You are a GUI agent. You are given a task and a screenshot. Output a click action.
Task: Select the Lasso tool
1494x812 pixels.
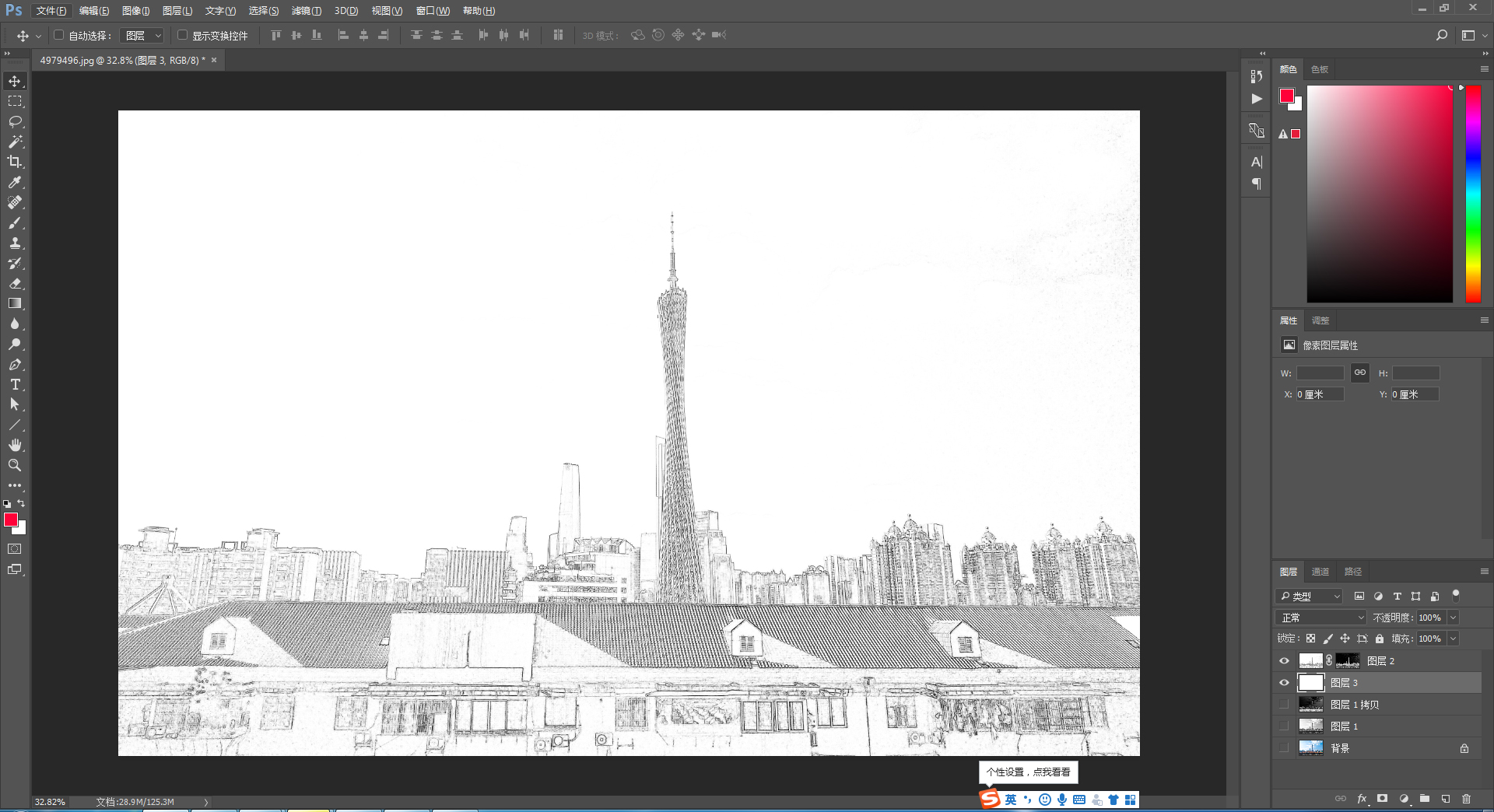tap(15, 122)
